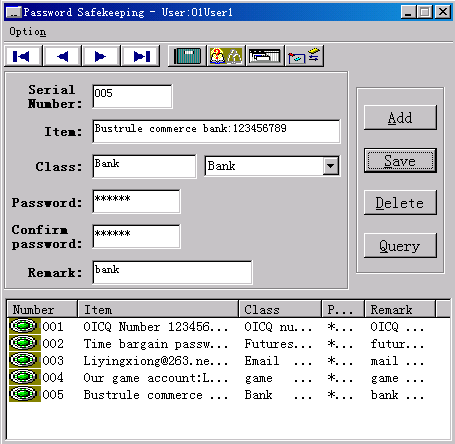455x444 pixels.
Task: Go to the next record
Action: pos(101,56)
